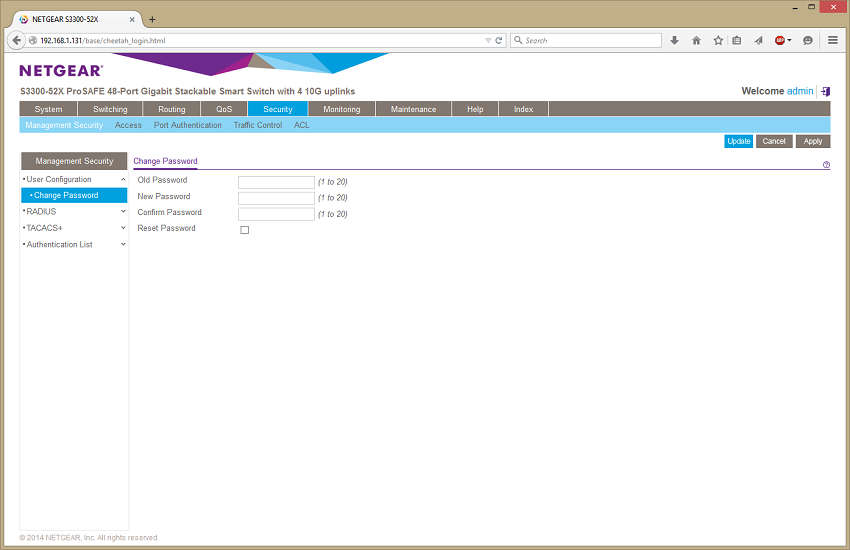Click the logout icon next to admin
The width and height of the screenshot is (850, 550).
[x=826, y=91]
